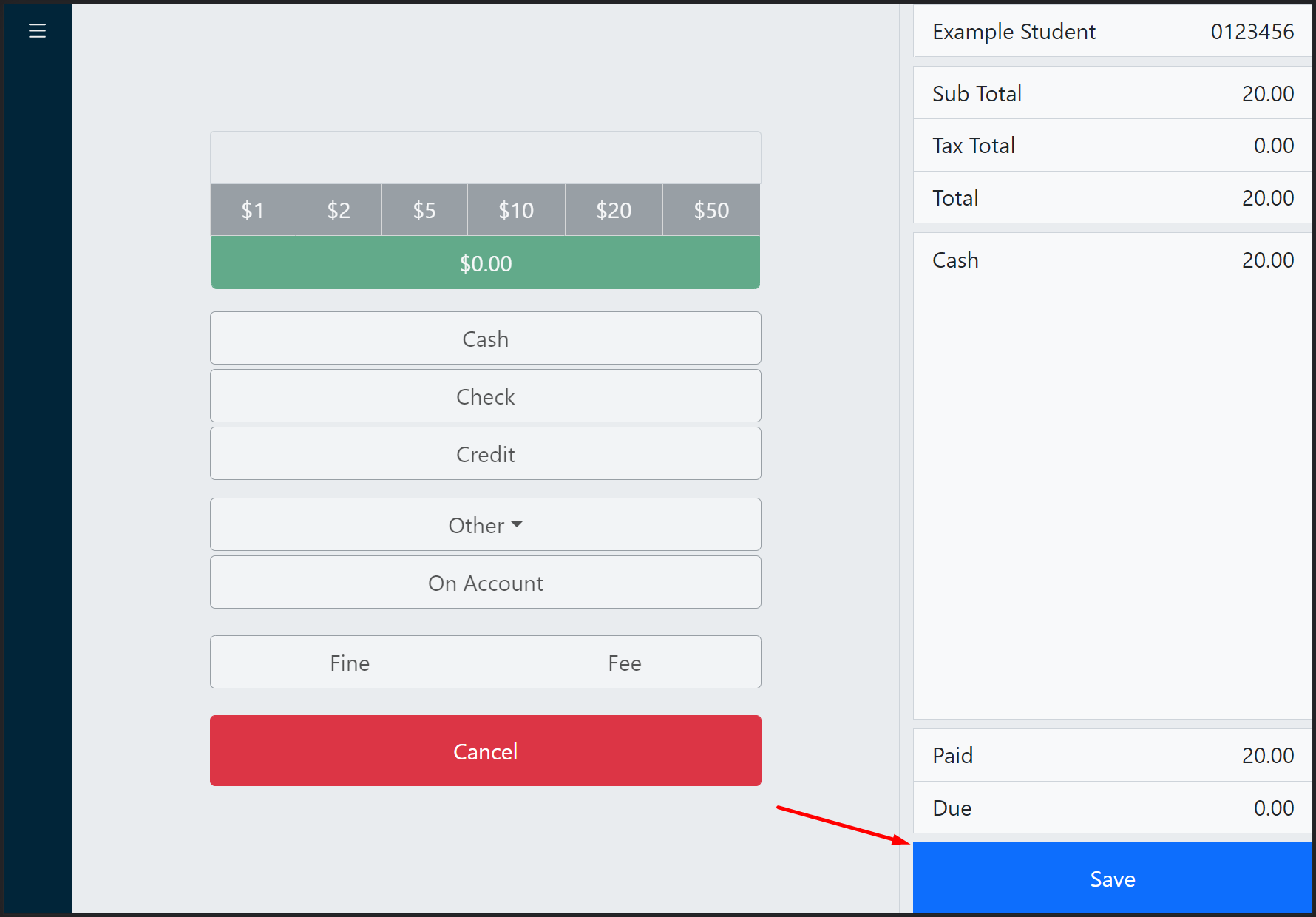The width and height of the screenshot is (1316, 917).
Task: Add $1 to the payment amount
Action: (253, 210)
